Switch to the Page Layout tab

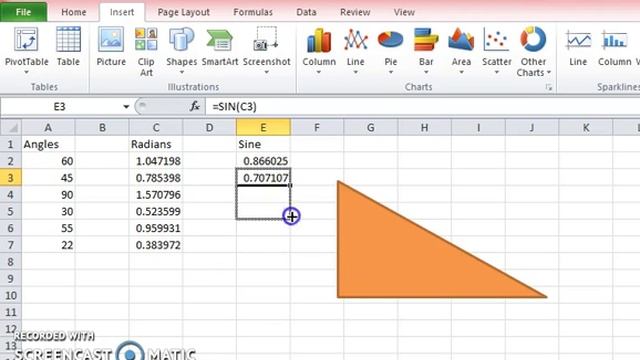tap(183, 12)
